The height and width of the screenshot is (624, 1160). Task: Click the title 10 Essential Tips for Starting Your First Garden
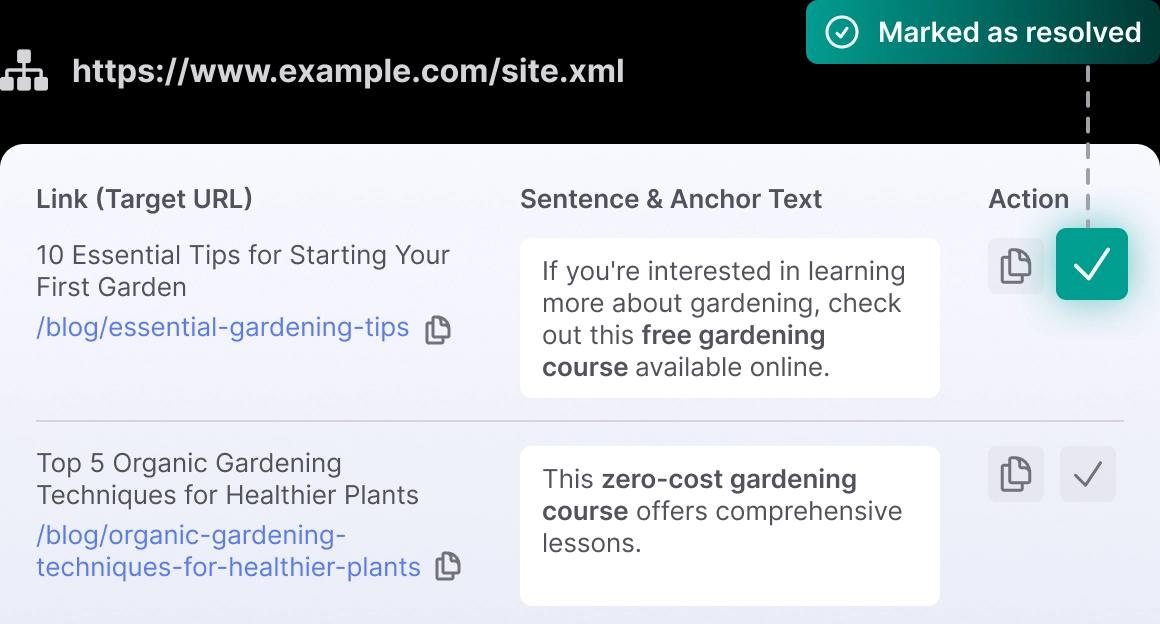coord(243,271)
